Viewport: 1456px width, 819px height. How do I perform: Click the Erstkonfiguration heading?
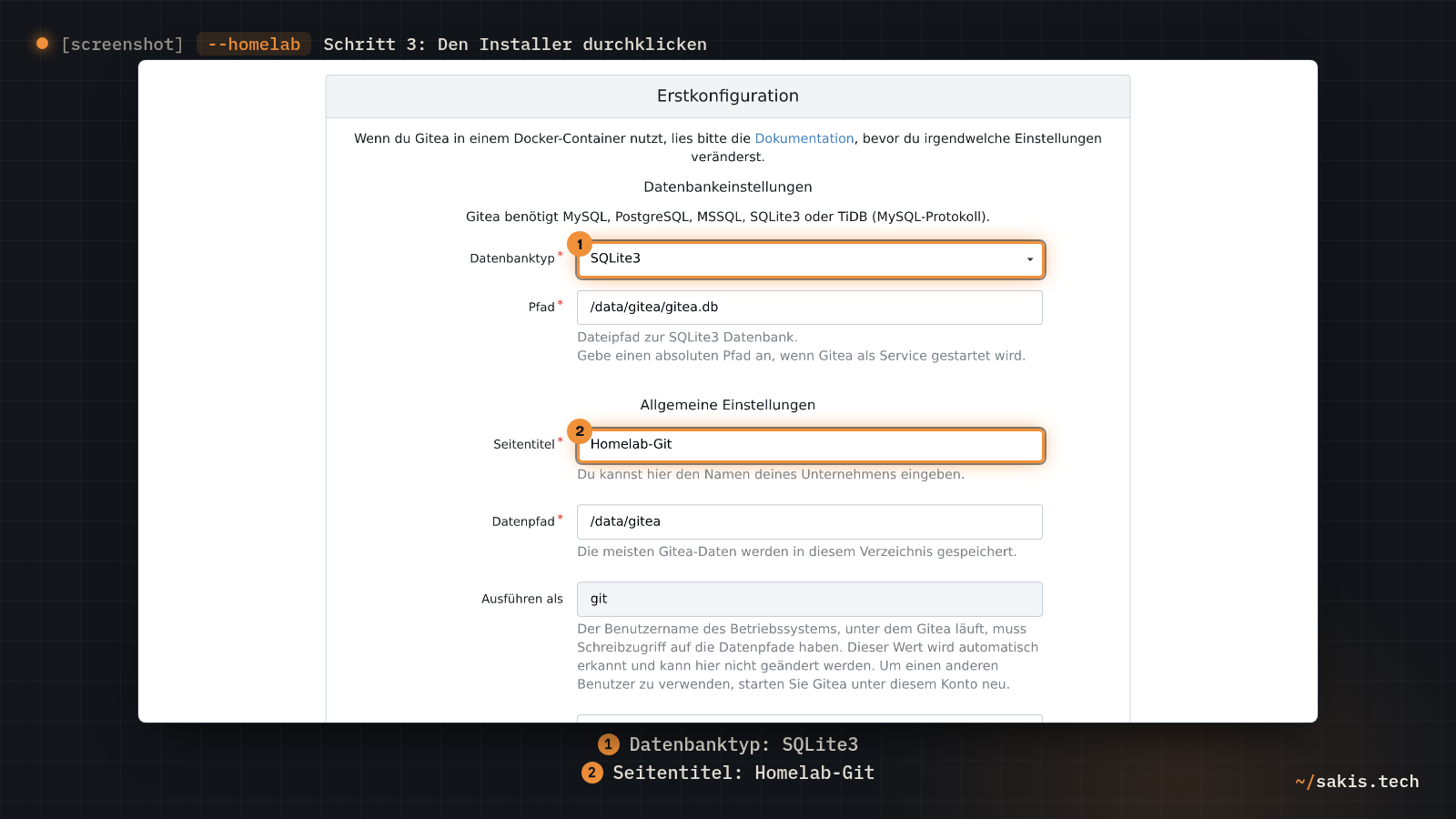click(728, 96)
